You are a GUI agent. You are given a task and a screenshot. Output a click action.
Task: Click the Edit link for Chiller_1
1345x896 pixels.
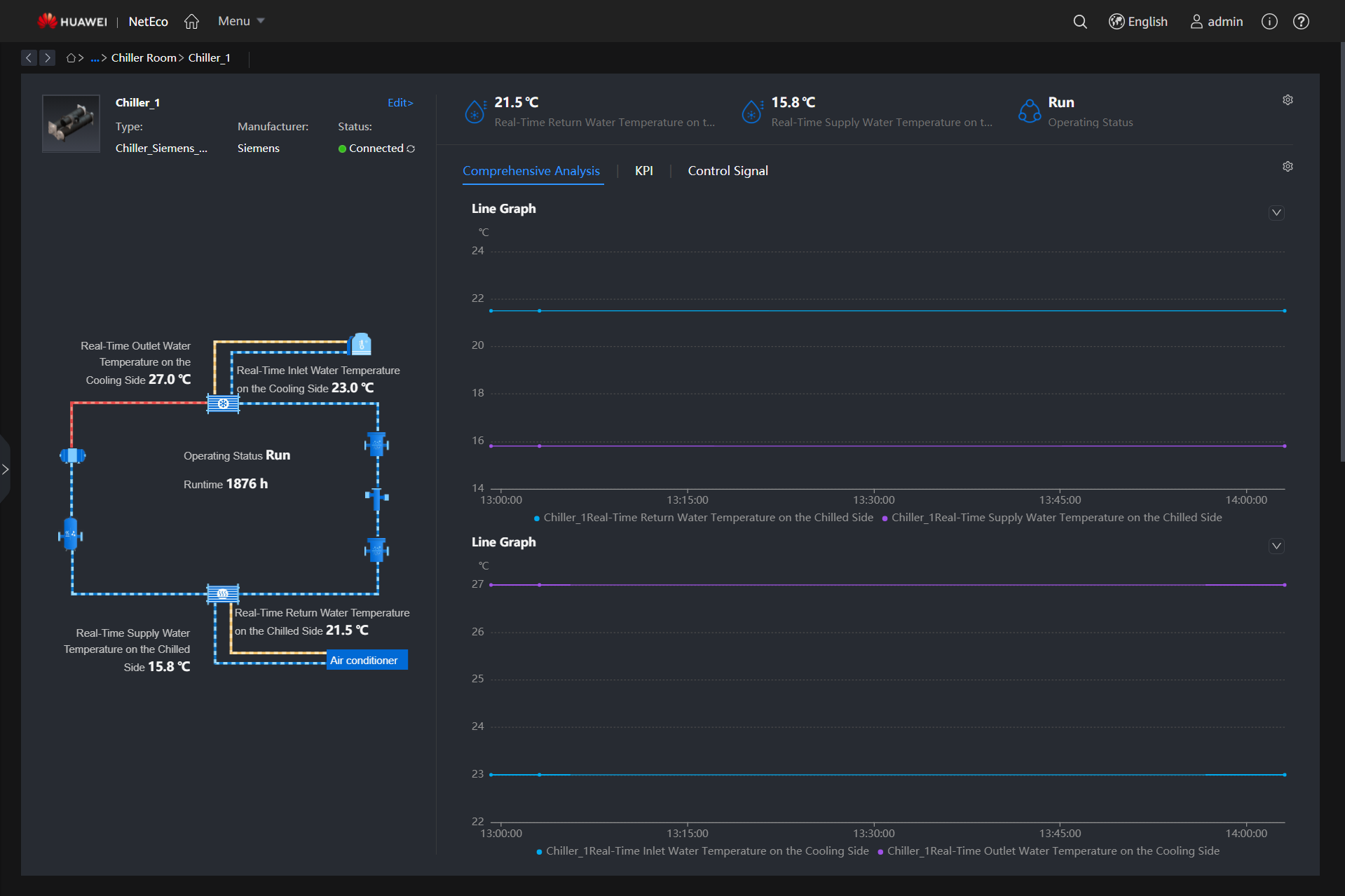pos(400,102)
